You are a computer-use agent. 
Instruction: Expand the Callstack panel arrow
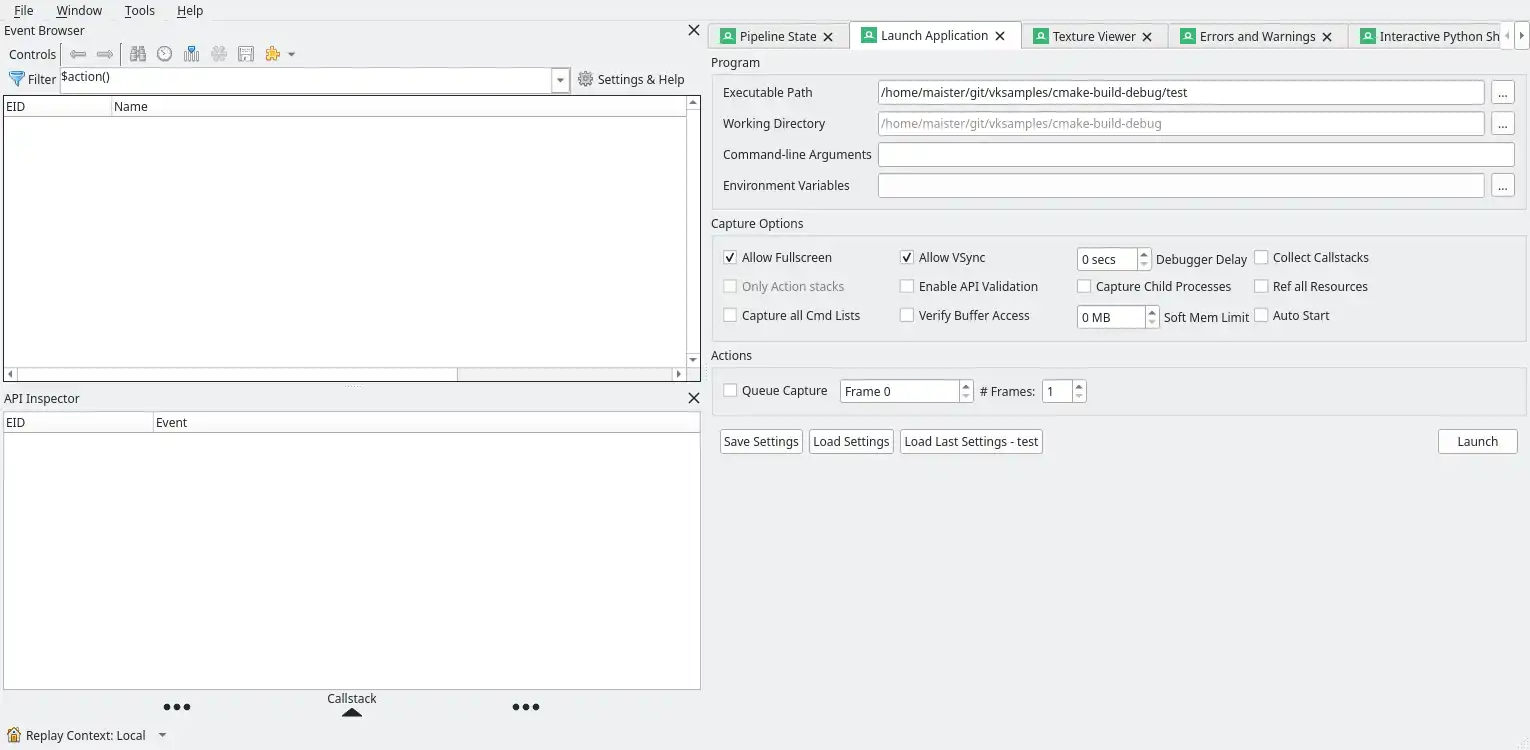352,713
